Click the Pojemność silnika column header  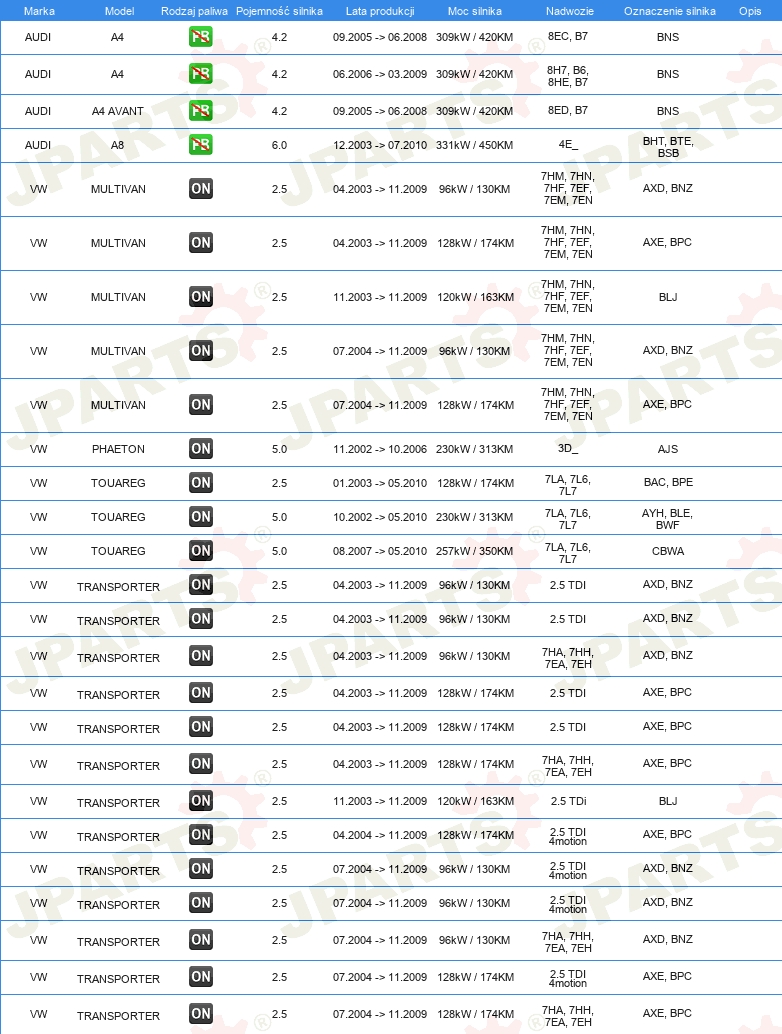coord(280,11)
